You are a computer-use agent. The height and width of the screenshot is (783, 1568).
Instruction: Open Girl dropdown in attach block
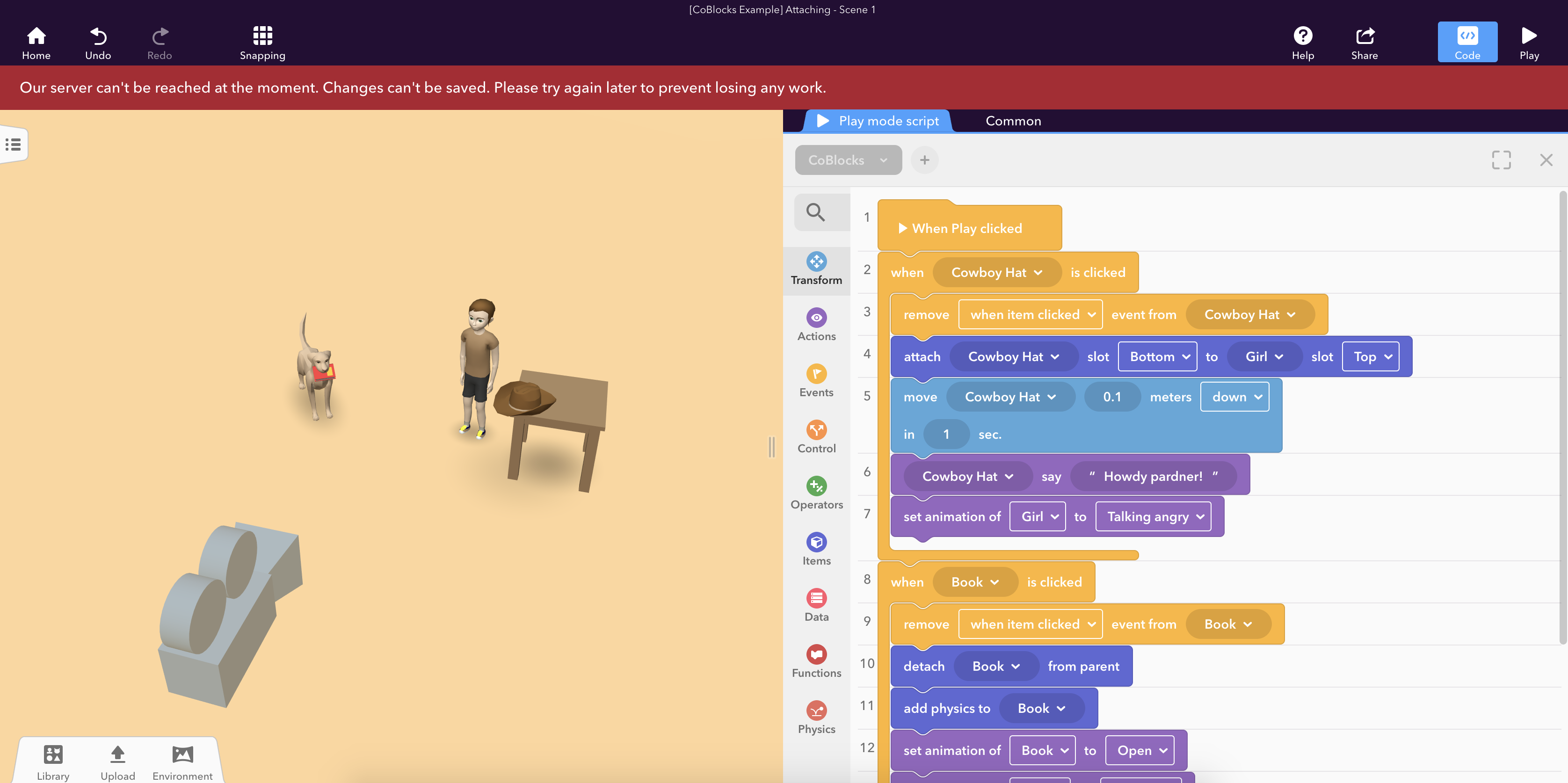[x=1264, y=356]
